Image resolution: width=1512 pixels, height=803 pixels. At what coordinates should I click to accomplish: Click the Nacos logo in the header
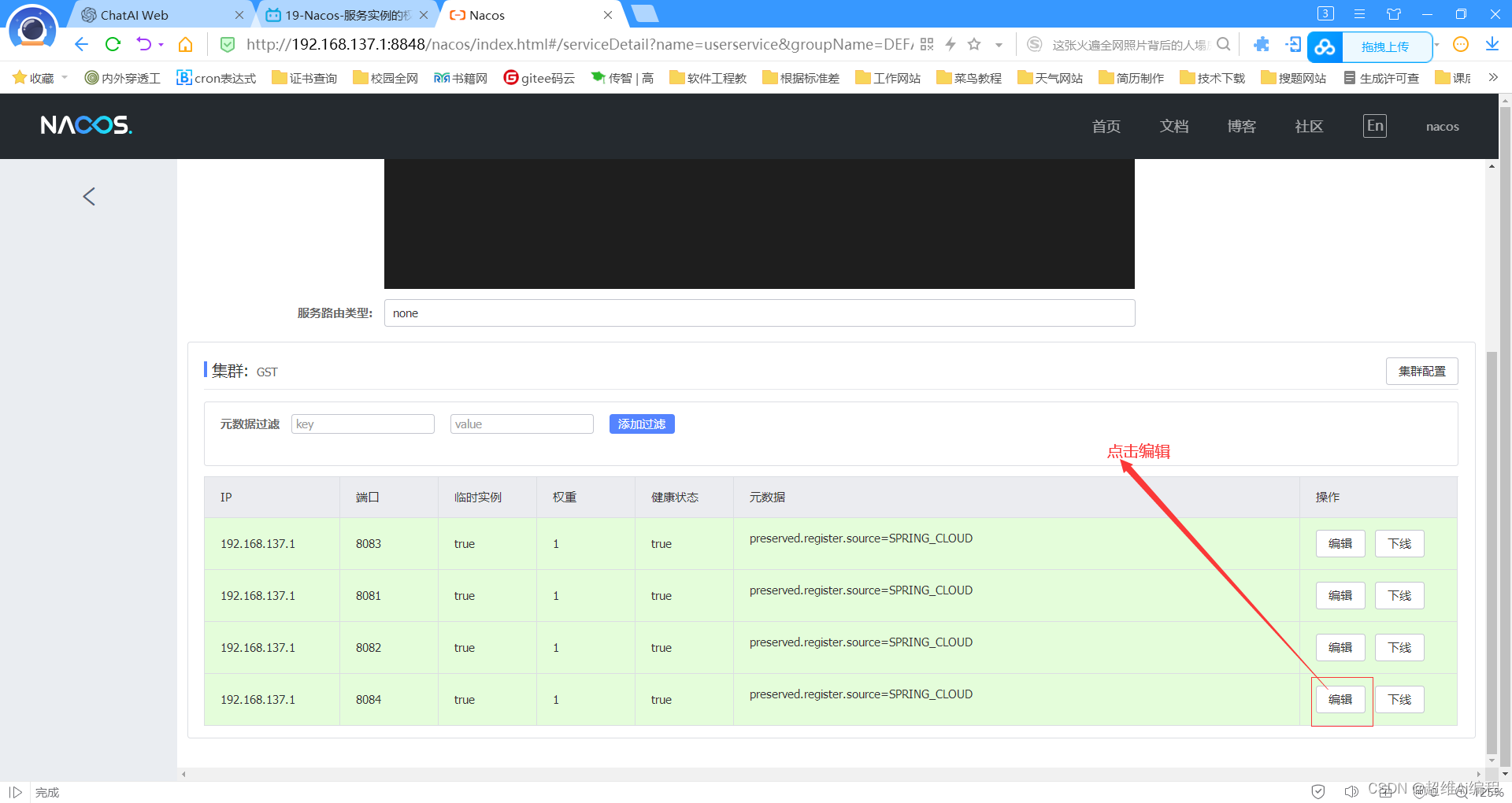click(x=87, y=125)
